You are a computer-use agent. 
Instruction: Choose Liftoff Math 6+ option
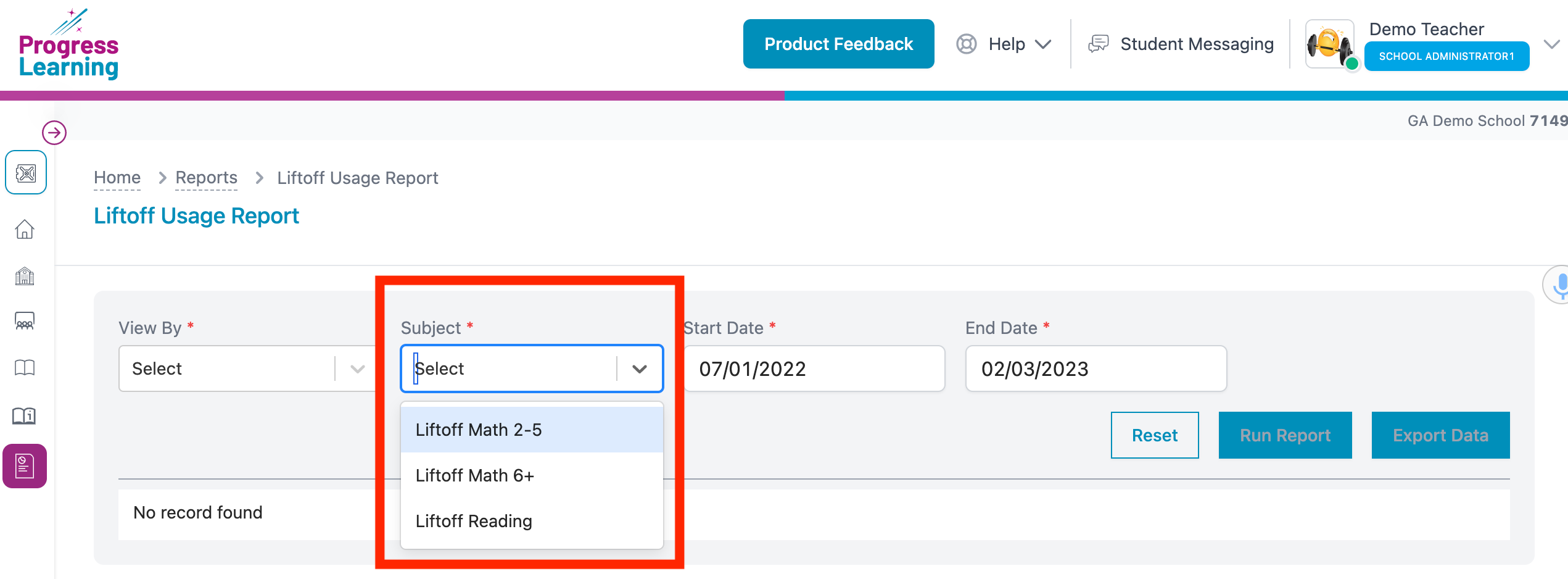(x=532, y=475)
